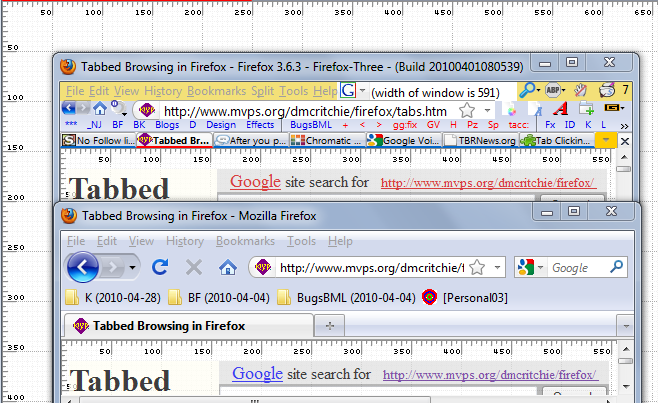Open the [Personal03] bookmark with the target icon
Image resolution: width=658 pixels, height=403 pixels.
pos(465,298)
